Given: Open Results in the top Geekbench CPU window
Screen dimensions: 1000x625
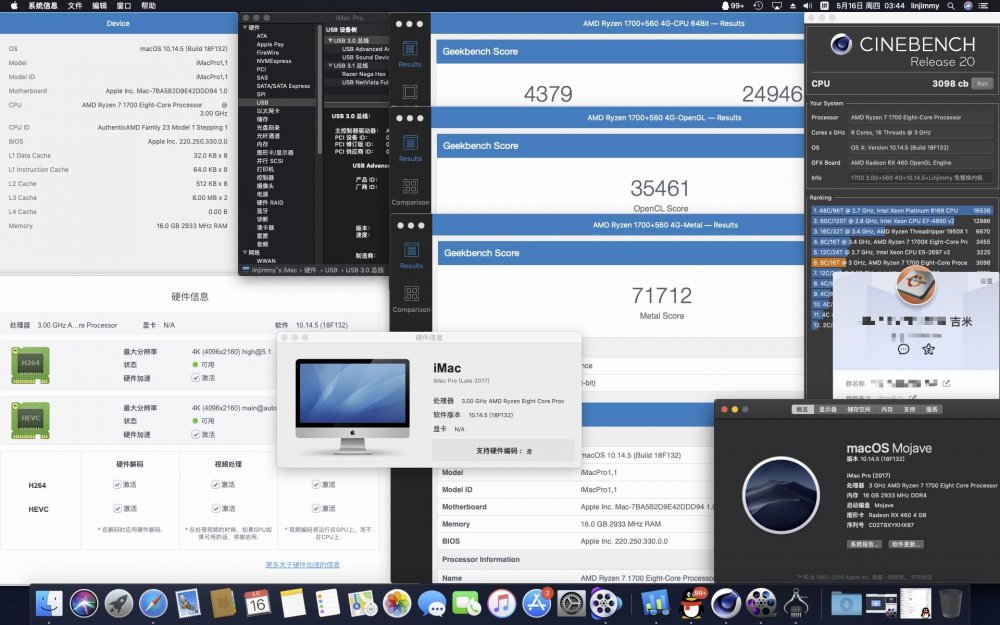Looking at the screenshot, I should click(x=409, y=54).
